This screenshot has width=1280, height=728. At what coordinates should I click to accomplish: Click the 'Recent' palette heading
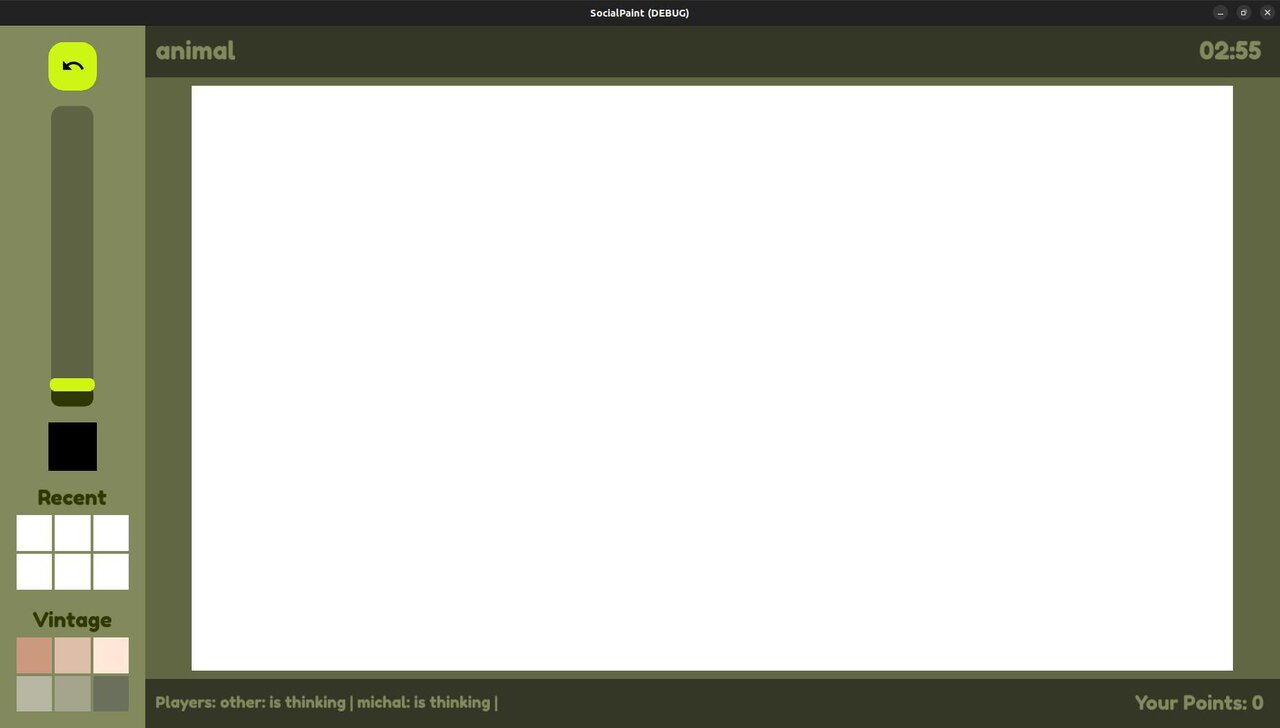(72, 498)
